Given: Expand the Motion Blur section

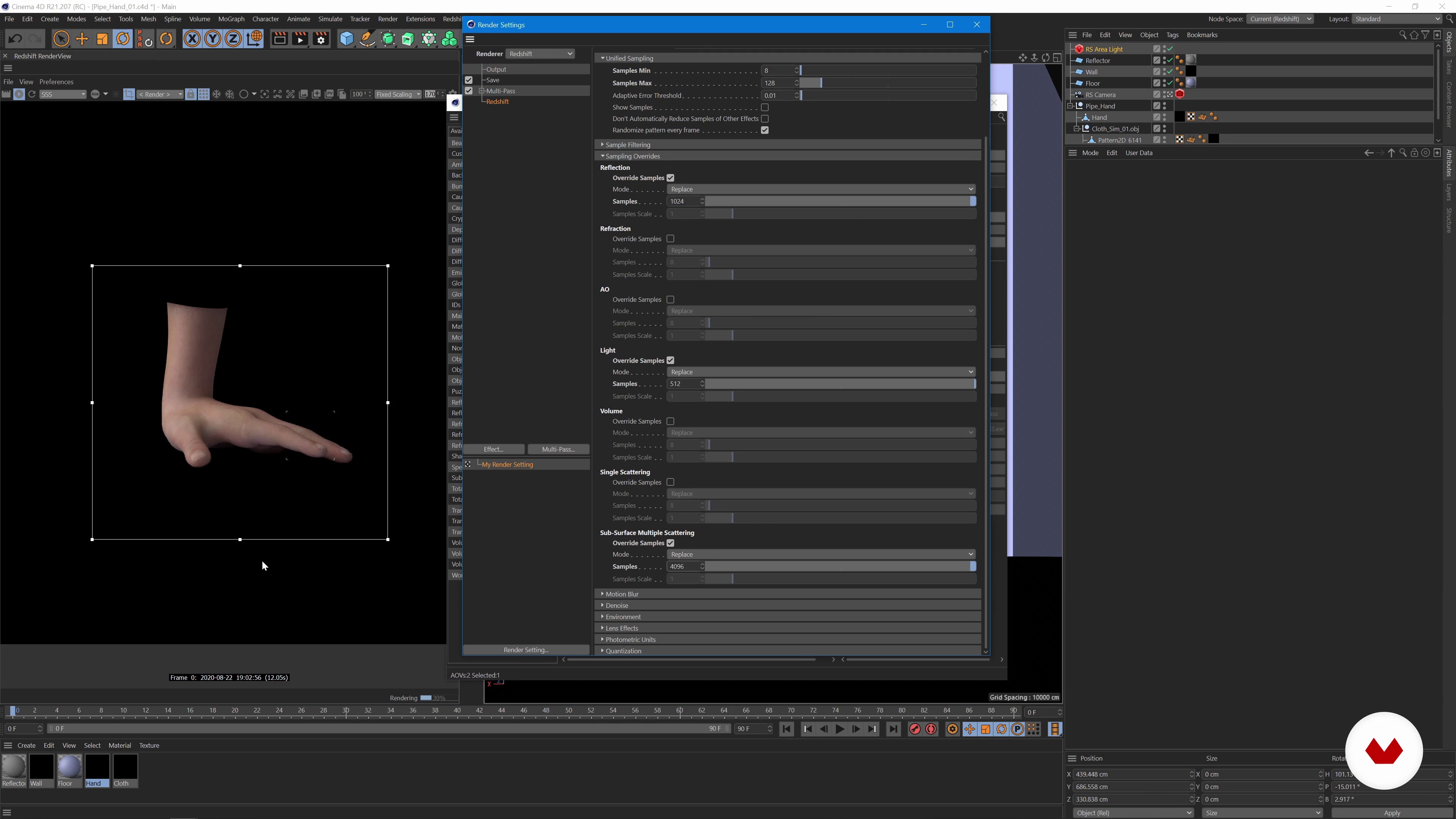Looking at the screenshot, I should (x=788, y=594).
